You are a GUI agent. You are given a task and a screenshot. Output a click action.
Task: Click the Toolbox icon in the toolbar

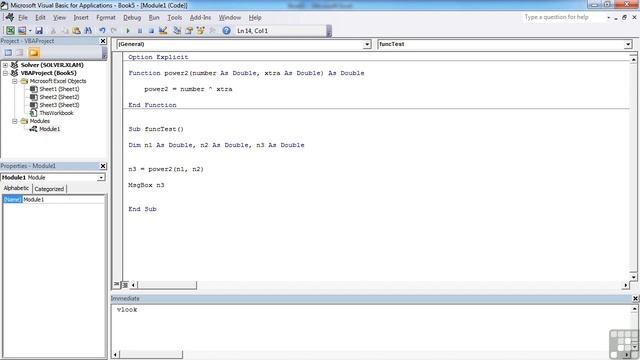[212, 31]
